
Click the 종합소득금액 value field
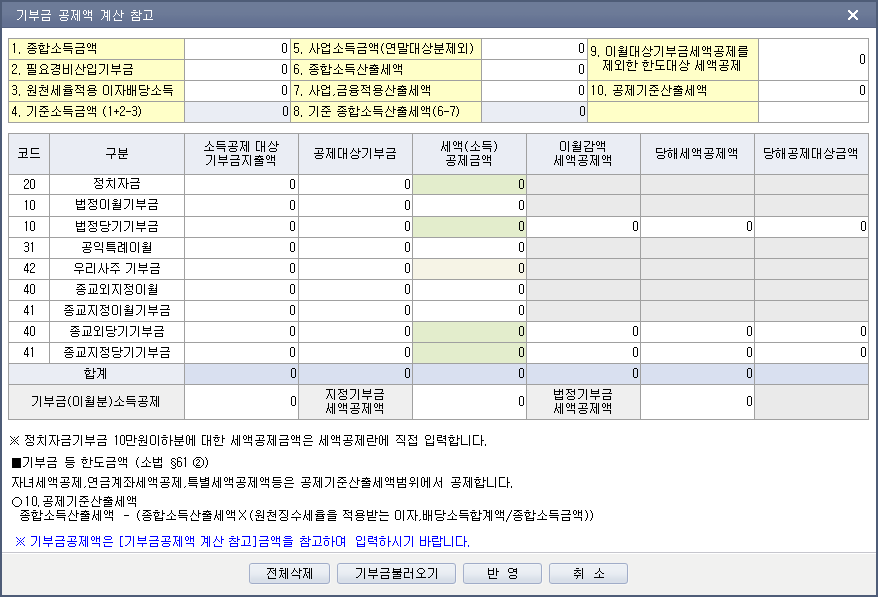tap(236, 48)
